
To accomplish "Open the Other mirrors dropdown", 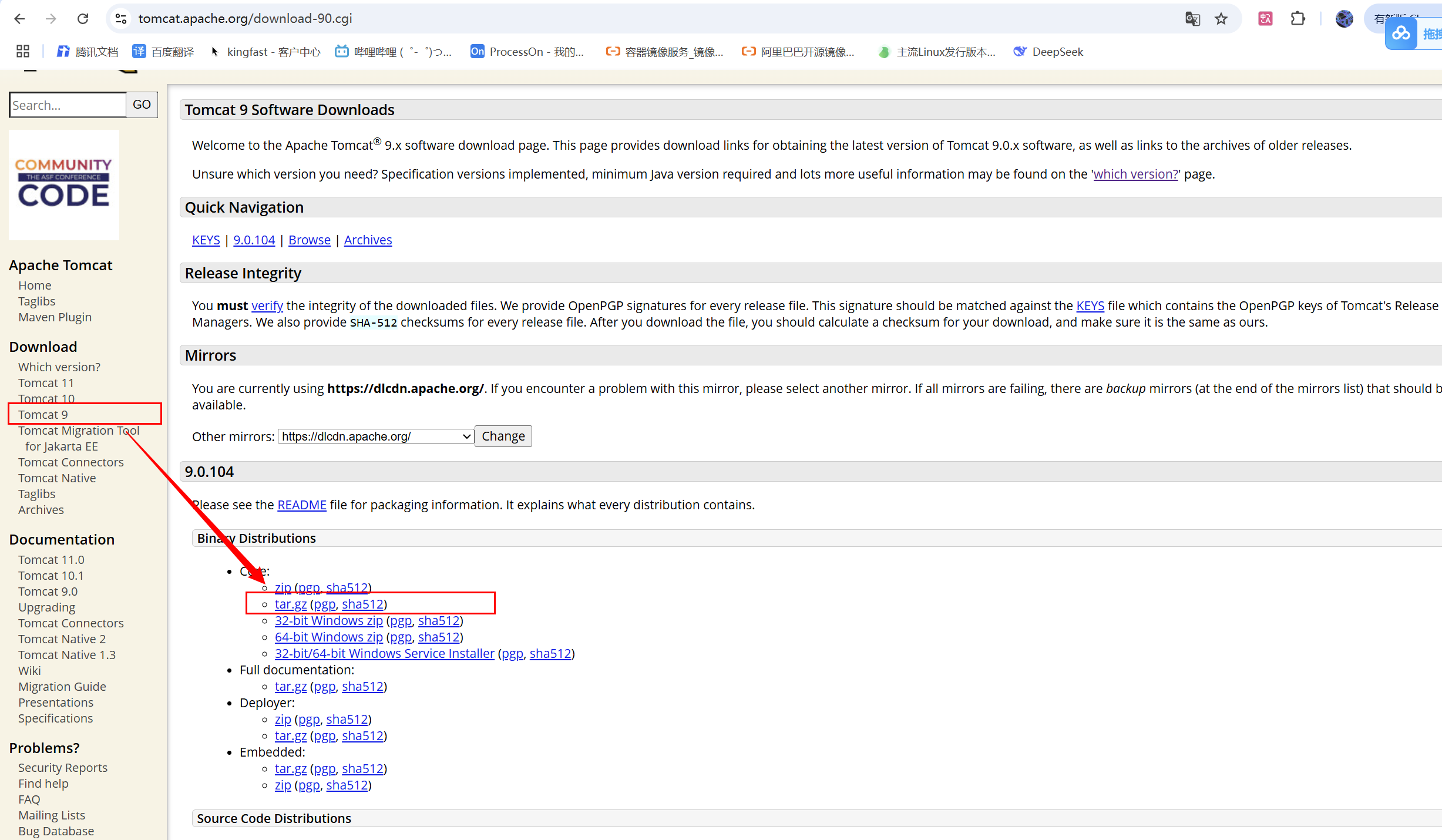I will pos(376,436).
